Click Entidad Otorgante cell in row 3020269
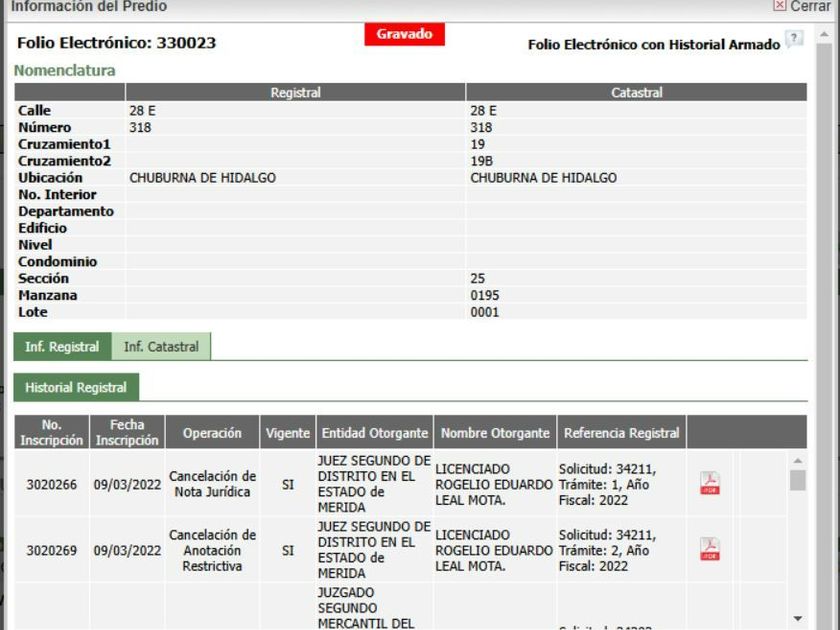Image resolution: width=840 pixels, height=630 pixels. [x=374, y=550]
